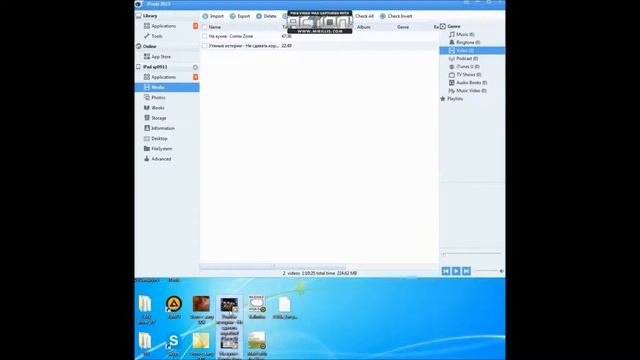Click the round icon beside iPad device name
The image size is (640, 360).
point(195,67)
